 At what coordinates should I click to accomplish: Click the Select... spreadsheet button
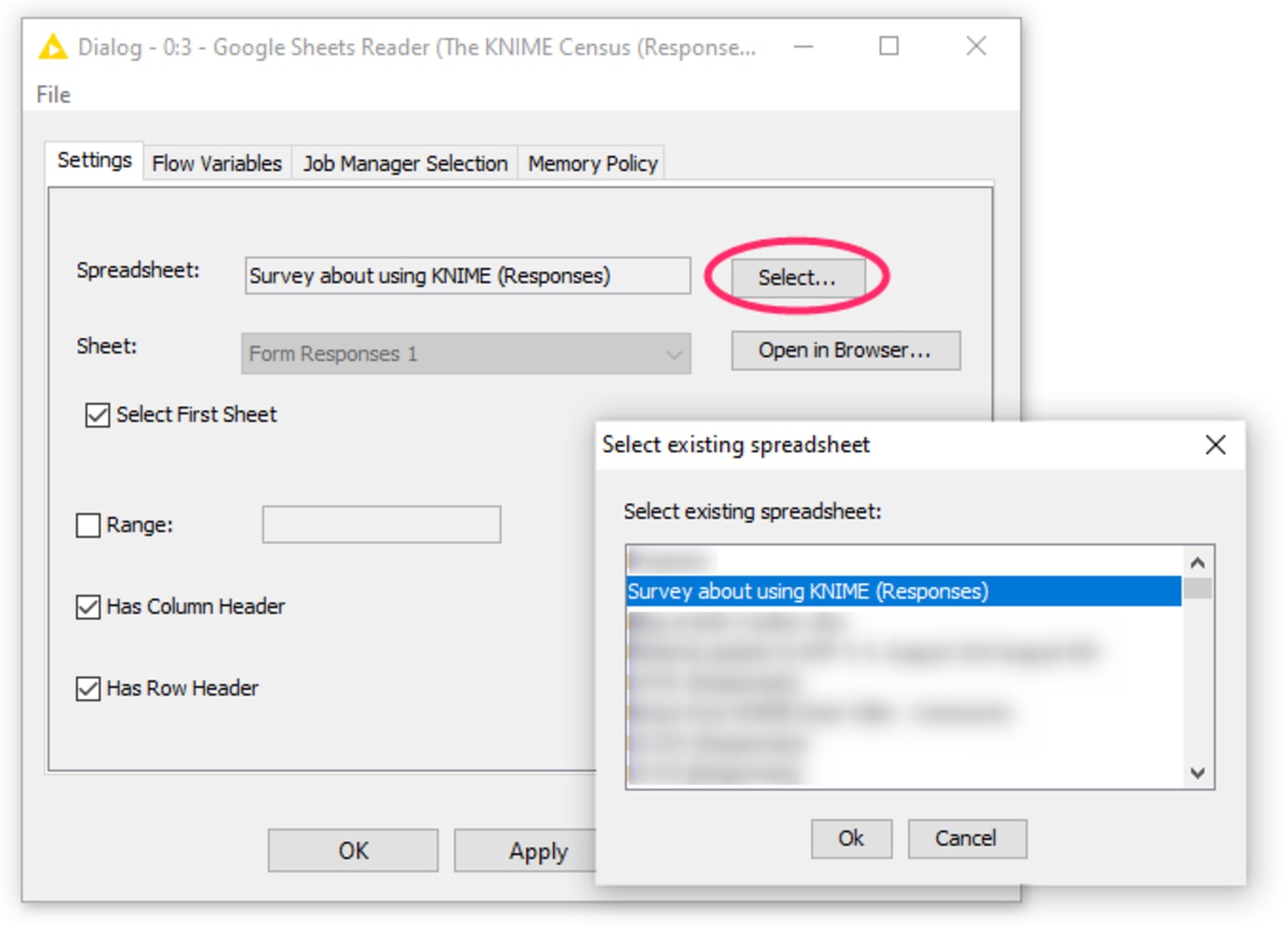click(797, 278)
